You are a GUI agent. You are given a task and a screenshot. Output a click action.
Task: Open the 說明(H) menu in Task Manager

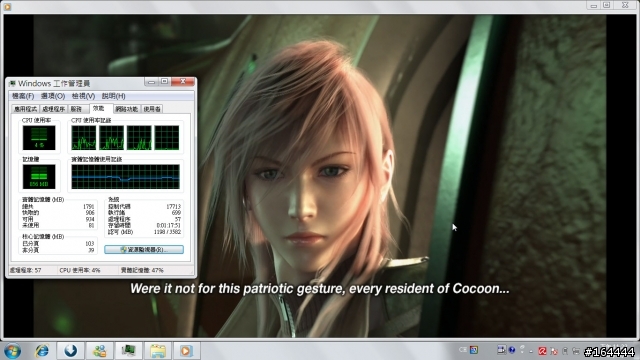[x=113, y=96]
